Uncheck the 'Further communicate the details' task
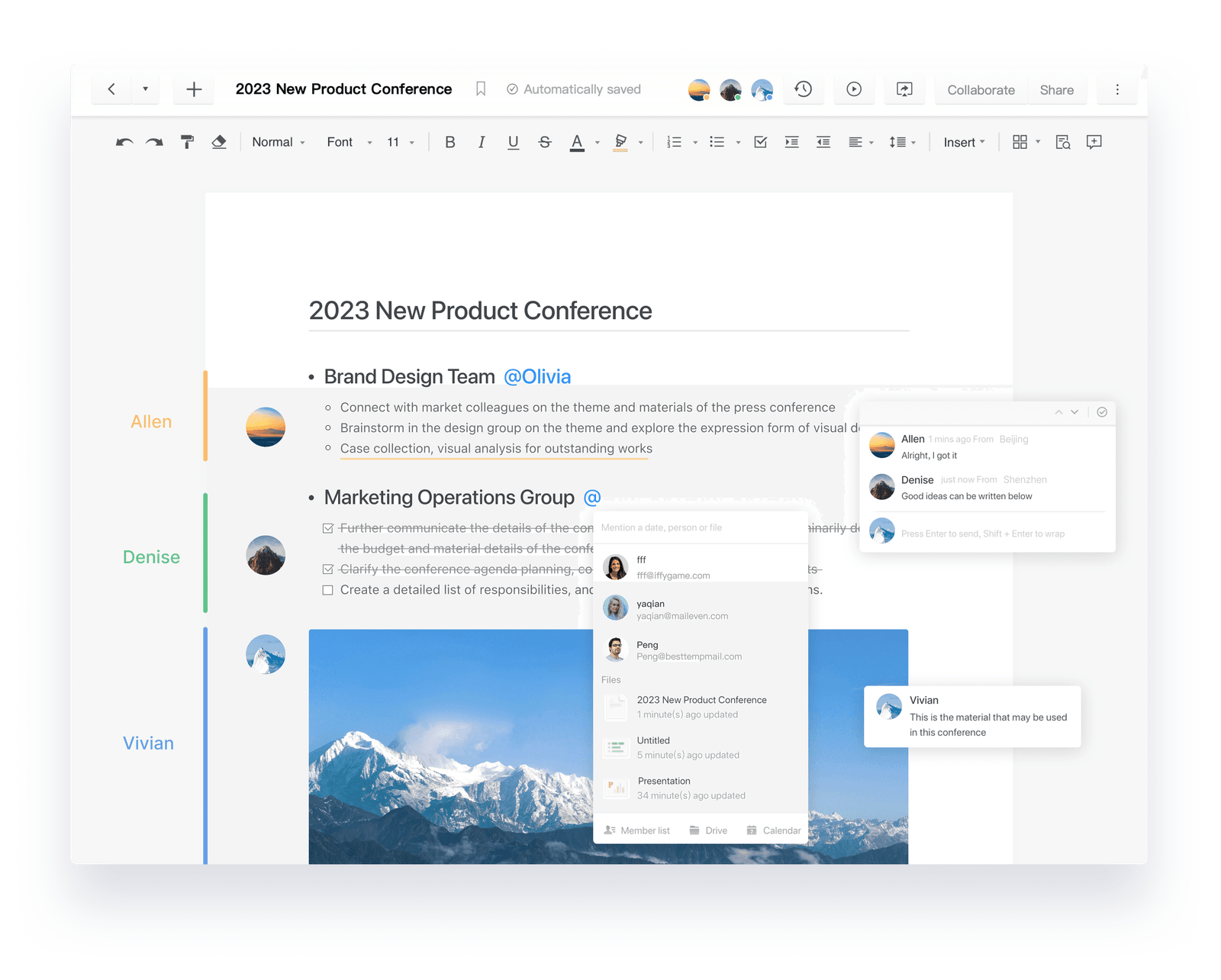Screen dimensions: 1221x980 (328, 528)
